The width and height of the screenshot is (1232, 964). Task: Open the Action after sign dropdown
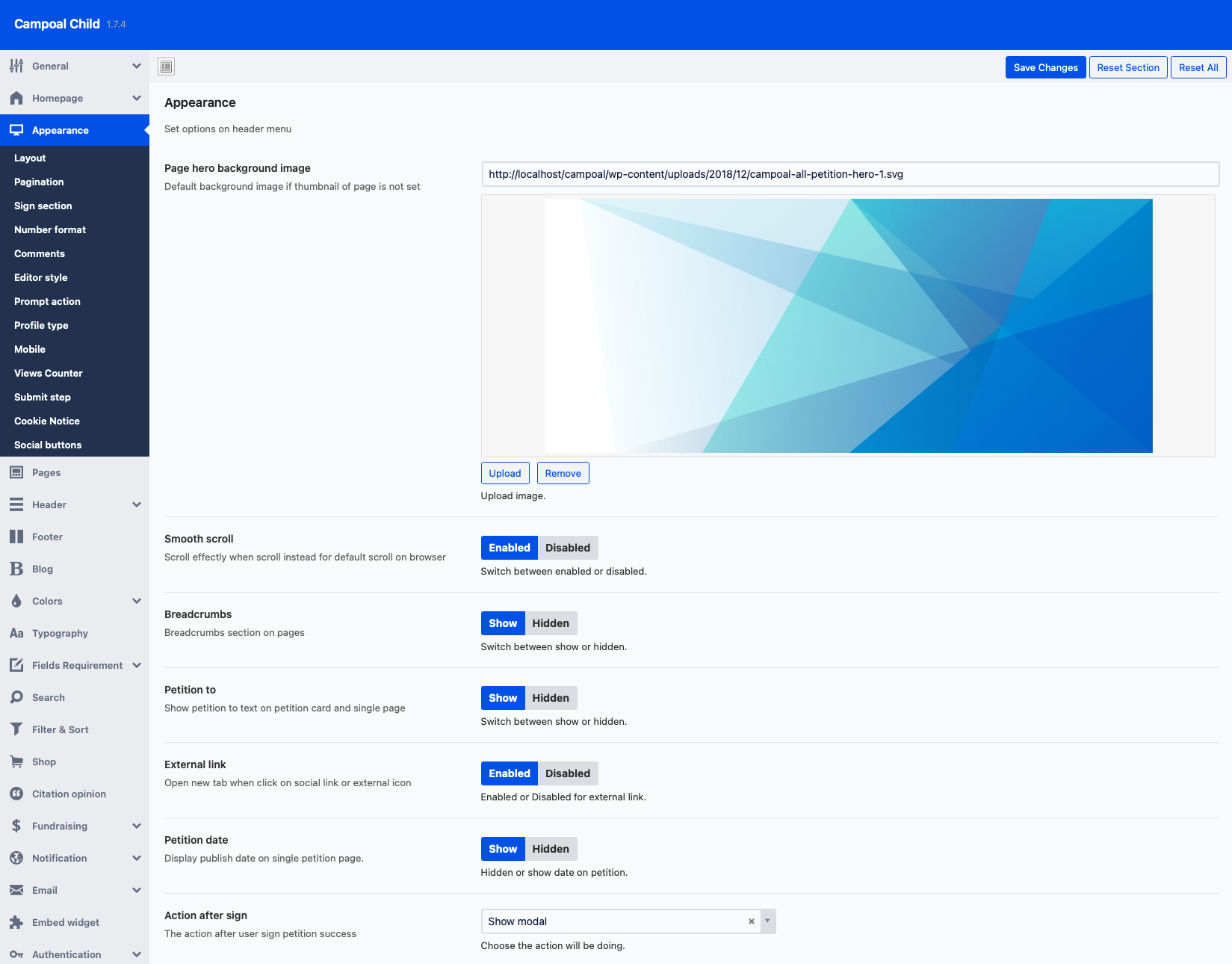pyautogui.click(x=767, y=921)
